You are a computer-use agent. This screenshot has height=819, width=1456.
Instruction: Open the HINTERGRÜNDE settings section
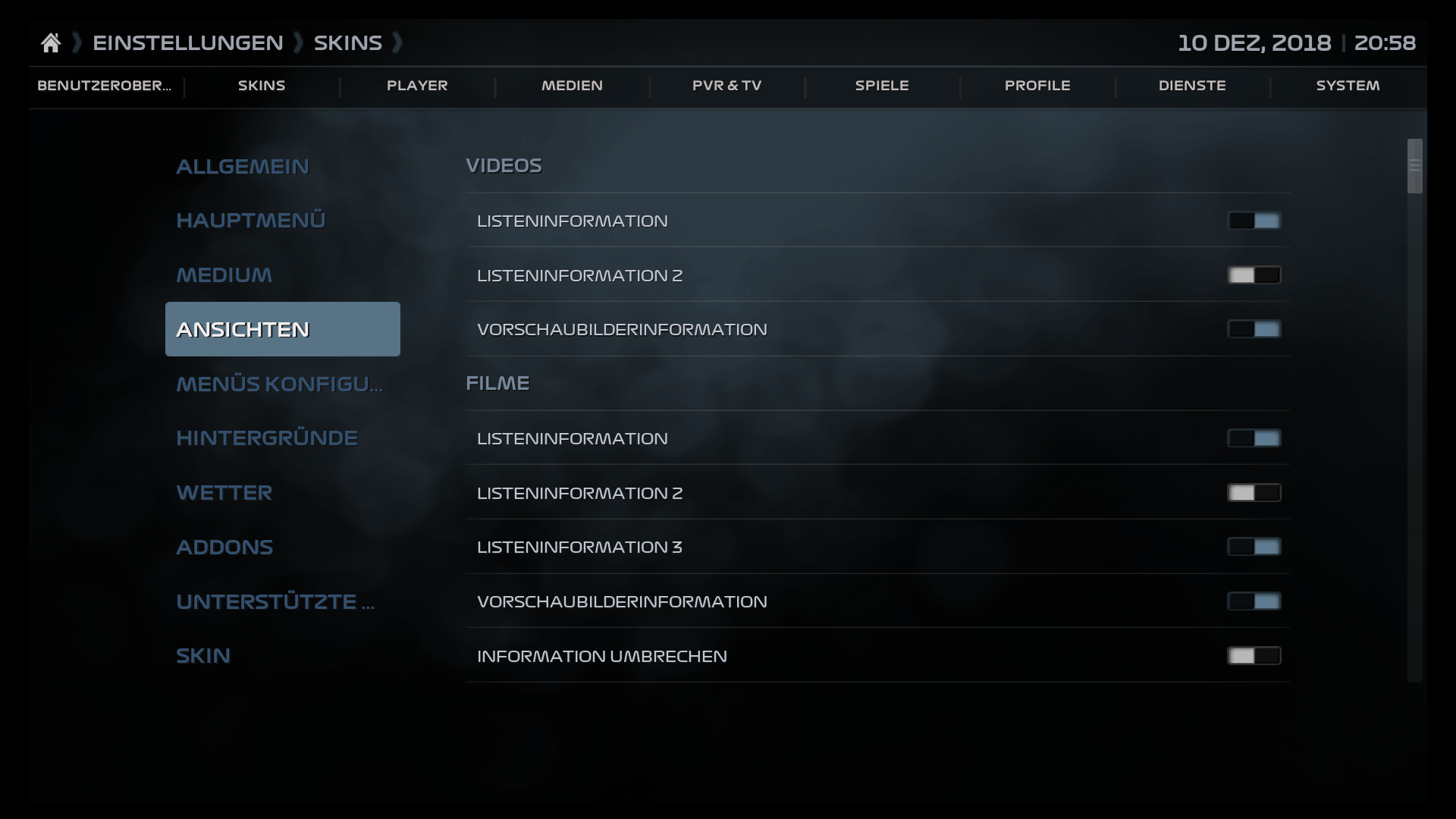coord(267,438)
